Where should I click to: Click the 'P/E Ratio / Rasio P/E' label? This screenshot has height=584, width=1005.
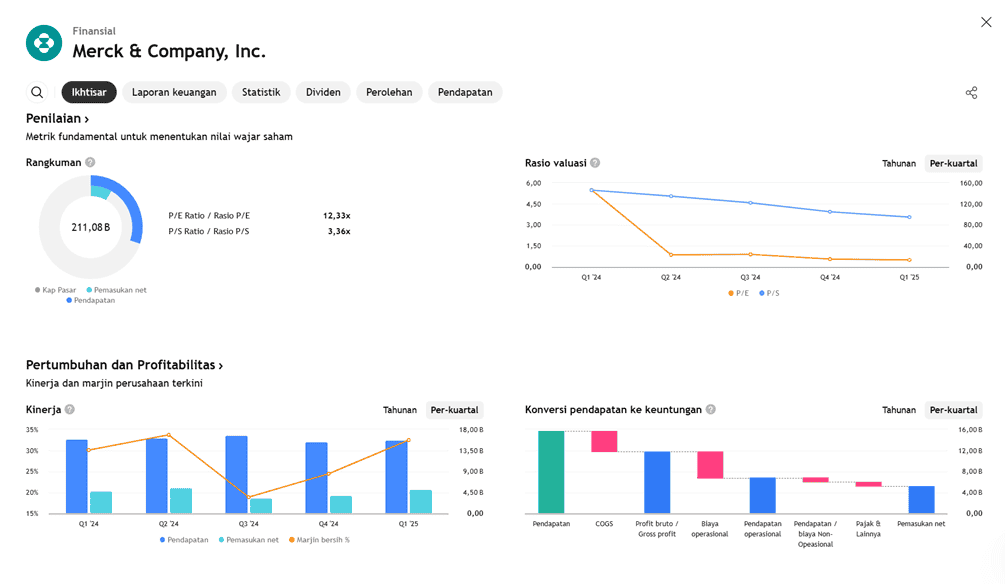[x=209, y=215]
